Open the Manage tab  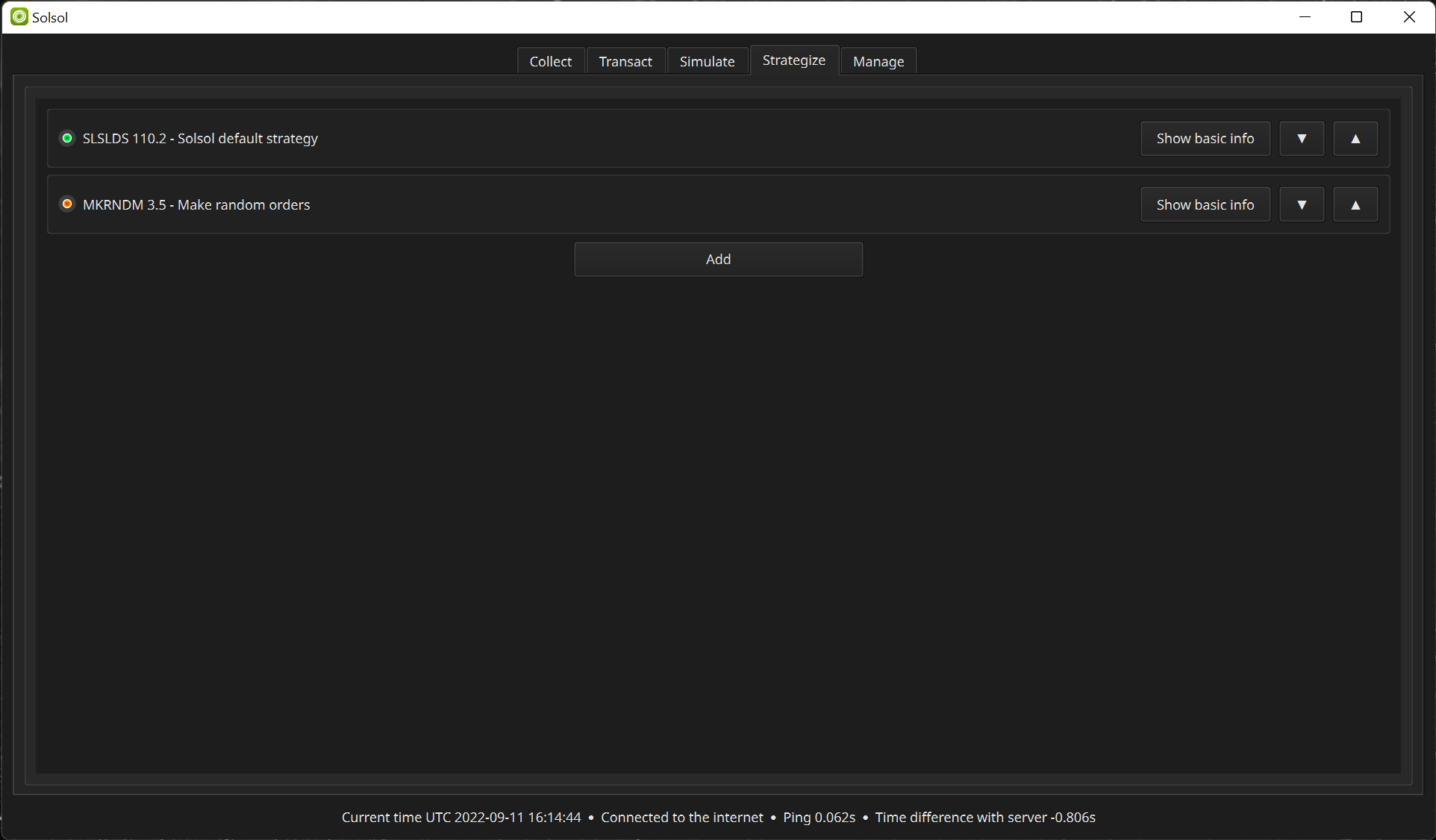click(x=878, y=61)
